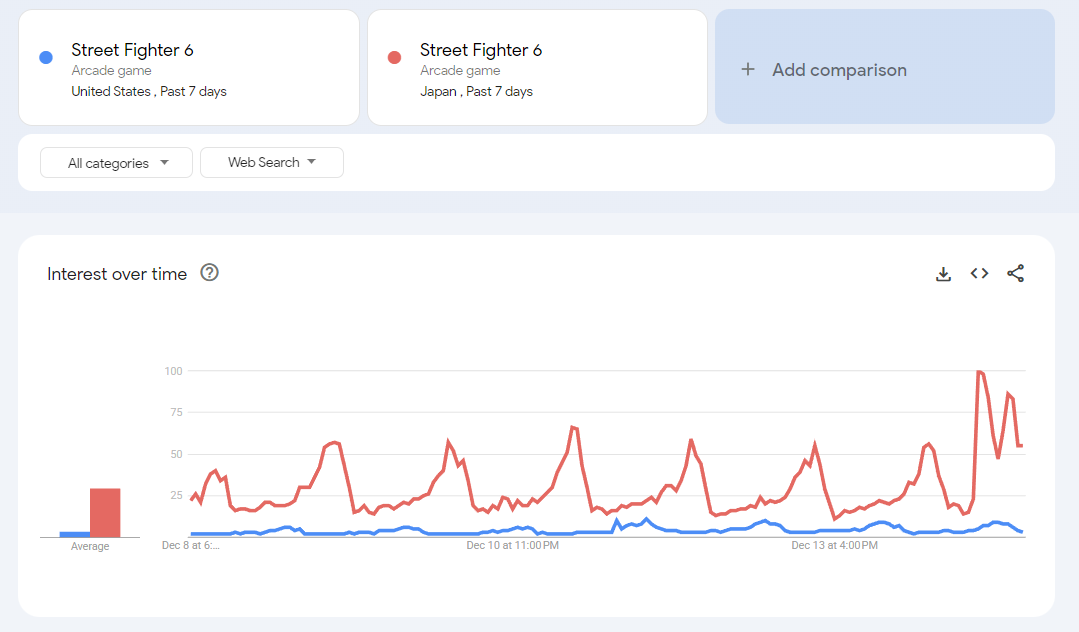Image resolution: width=1079 pixels, height=632 pixels.
Task: Select the blue United States color dot
Action: tap(46, 57)
